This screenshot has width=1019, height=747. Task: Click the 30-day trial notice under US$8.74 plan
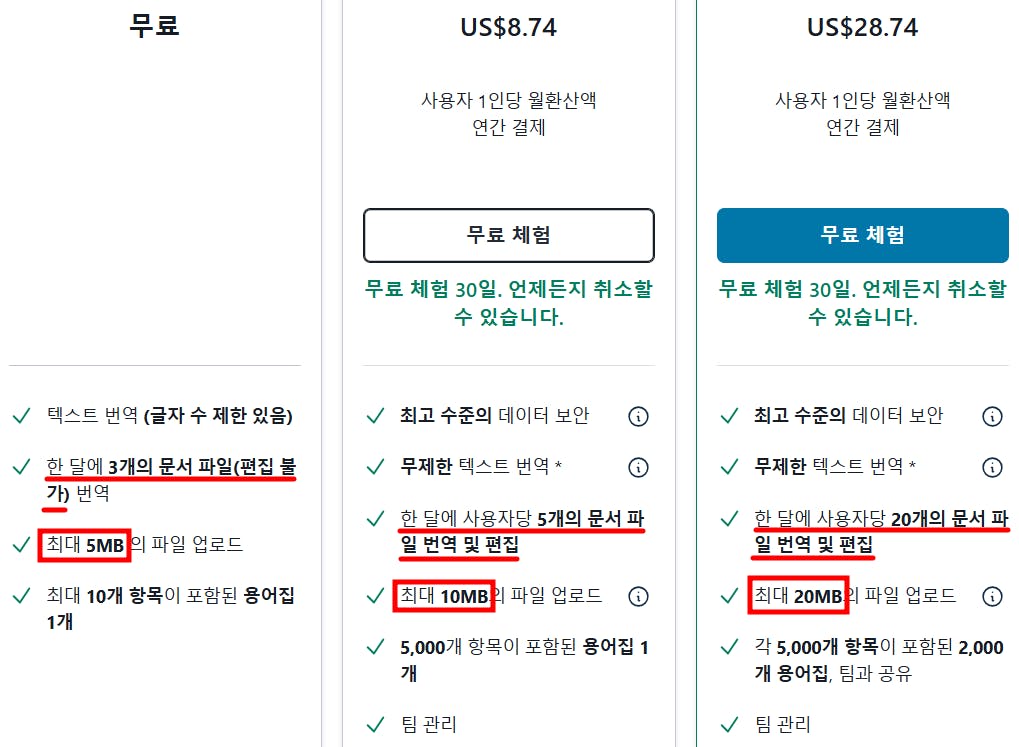[x=508, y=303]
